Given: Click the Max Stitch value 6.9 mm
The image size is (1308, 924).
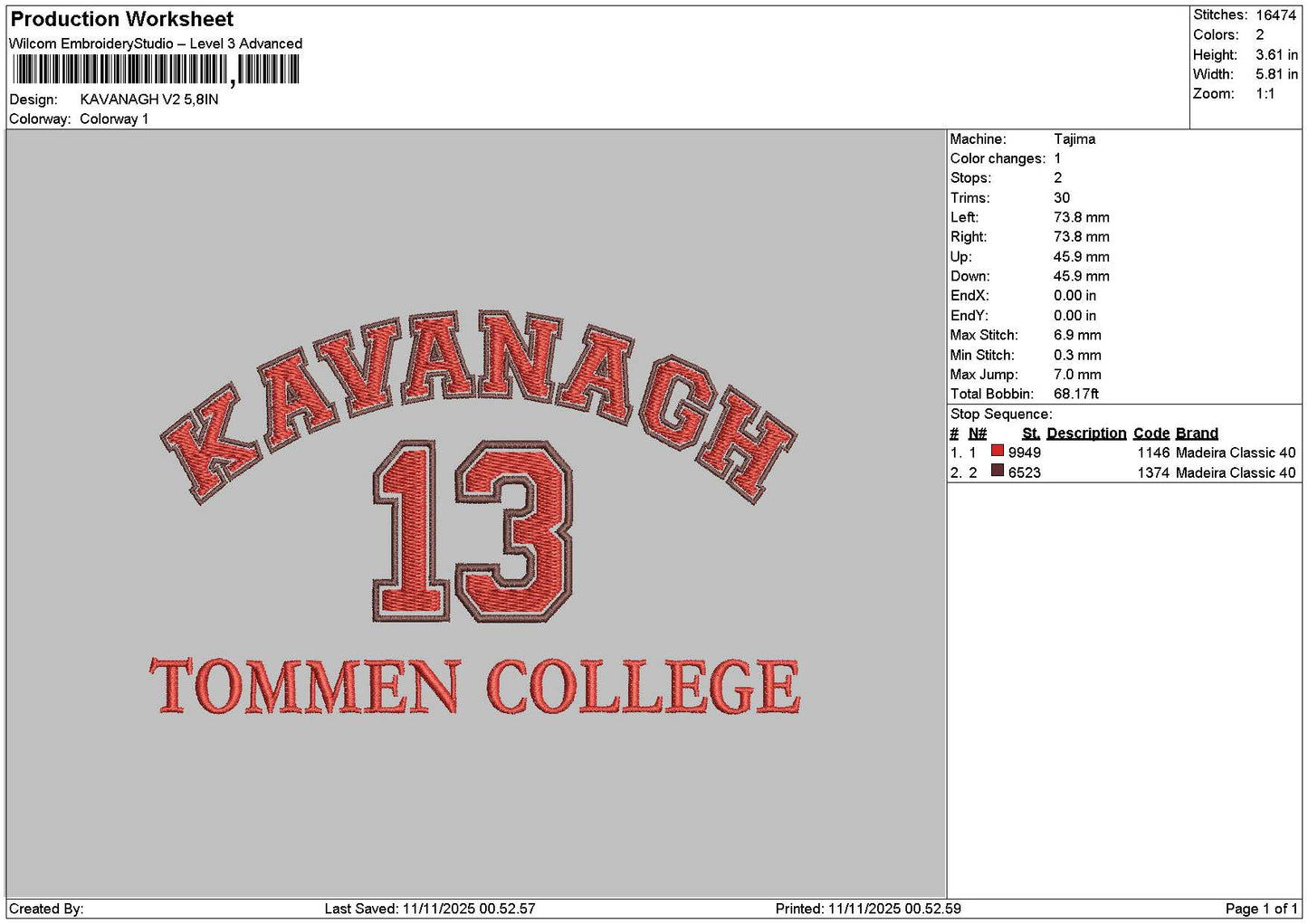Looking at the screenshot, I should (1078, 335).
